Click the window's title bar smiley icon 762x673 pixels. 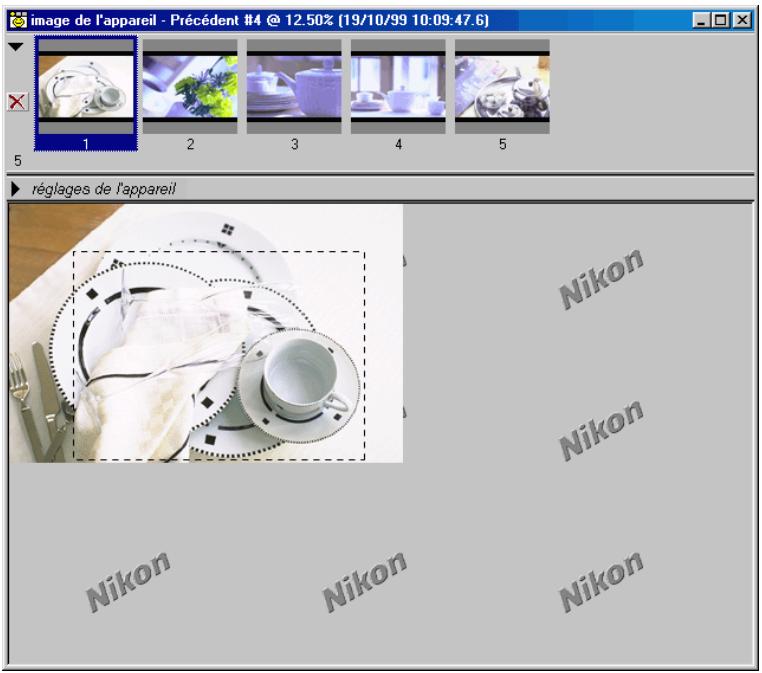[x=18, y=20]
